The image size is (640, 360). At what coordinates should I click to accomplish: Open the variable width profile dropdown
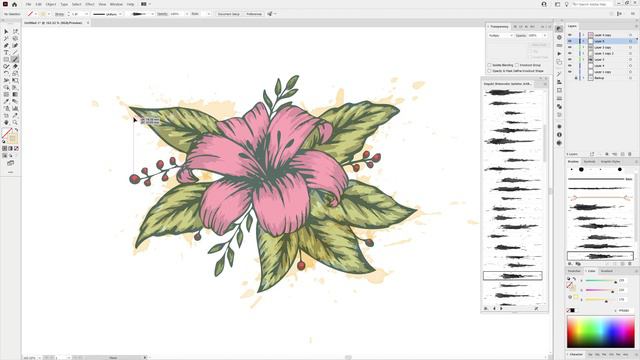click(120, 14)
